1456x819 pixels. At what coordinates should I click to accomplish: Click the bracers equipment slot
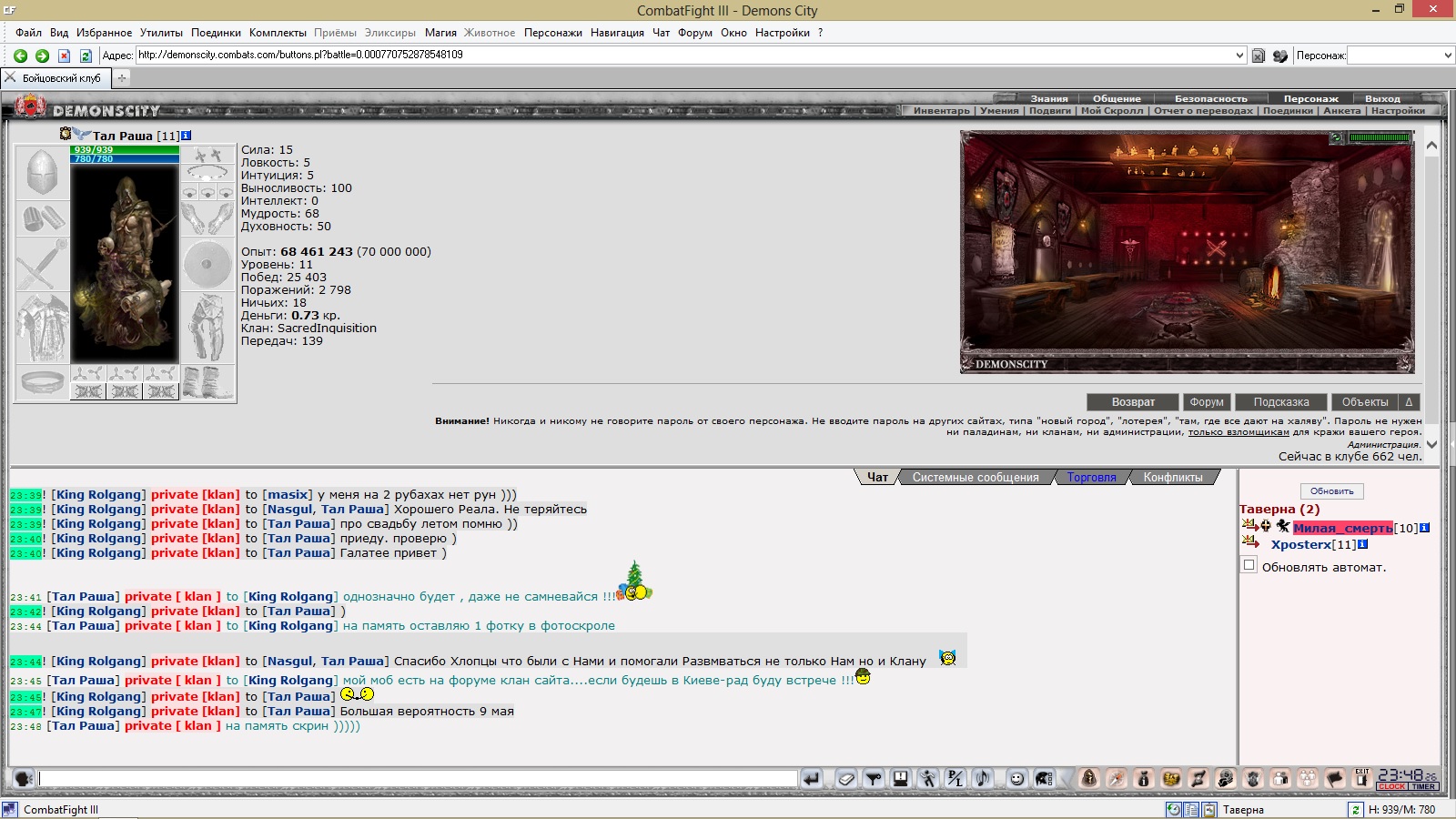(42, 218)
